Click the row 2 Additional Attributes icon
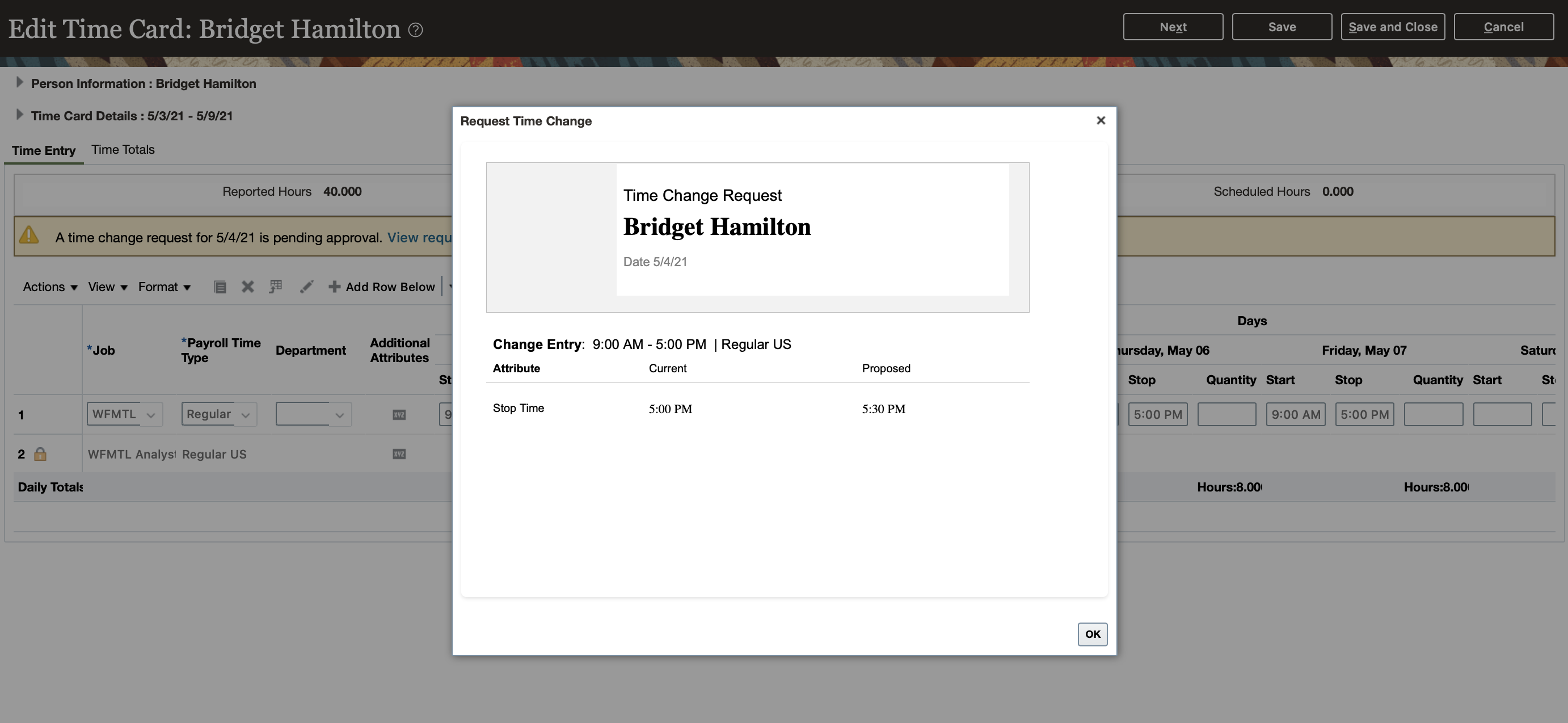 [x=399, y=455]
